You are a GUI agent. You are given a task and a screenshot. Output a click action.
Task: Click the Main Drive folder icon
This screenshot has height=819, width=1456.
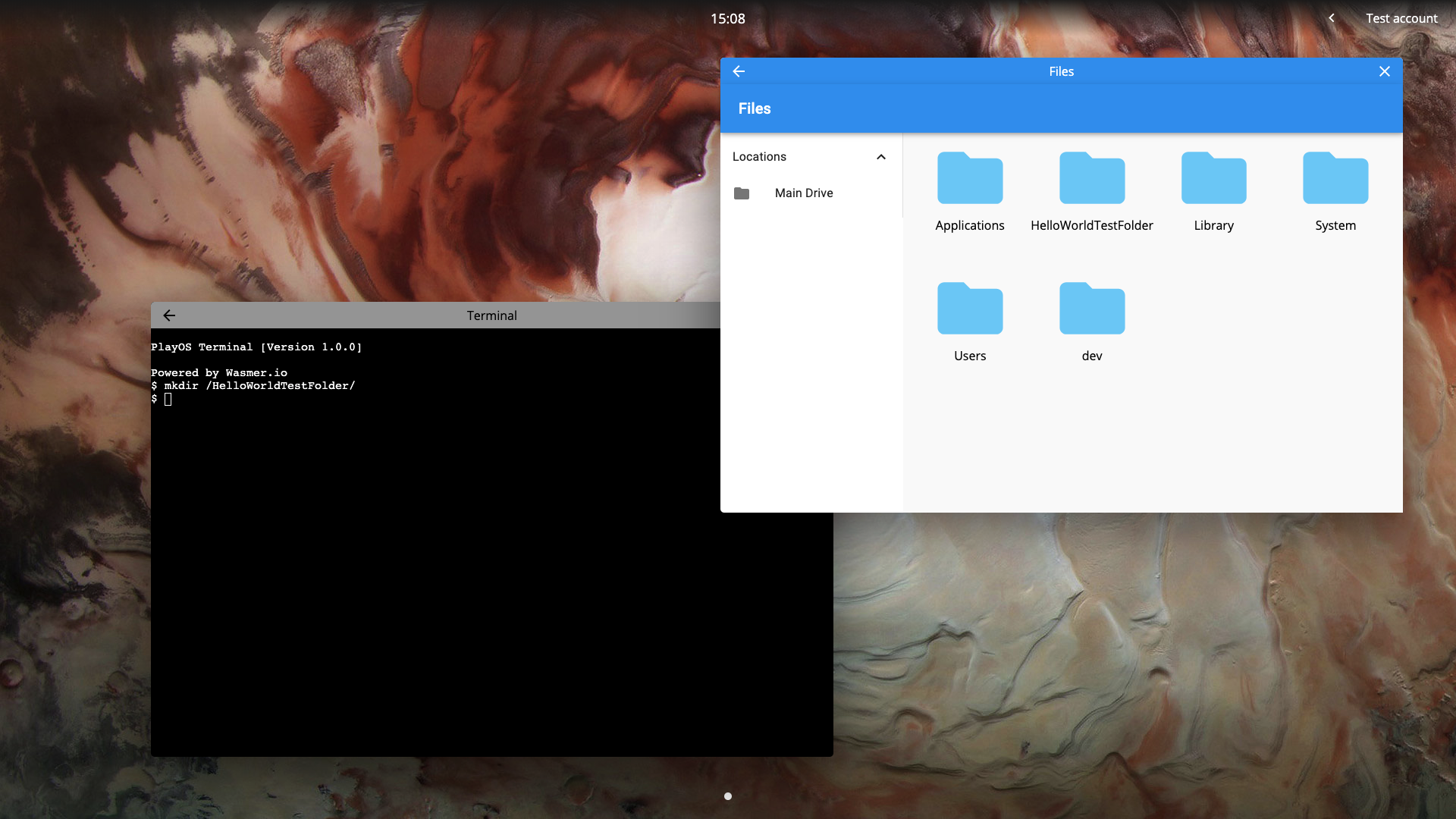(742, 193)
